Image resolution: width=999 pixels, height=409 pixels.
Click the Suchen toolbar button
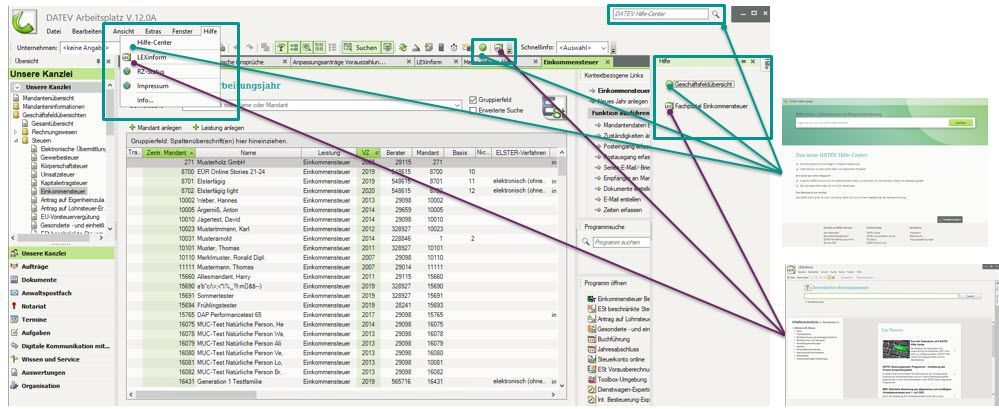coord(361,47)
